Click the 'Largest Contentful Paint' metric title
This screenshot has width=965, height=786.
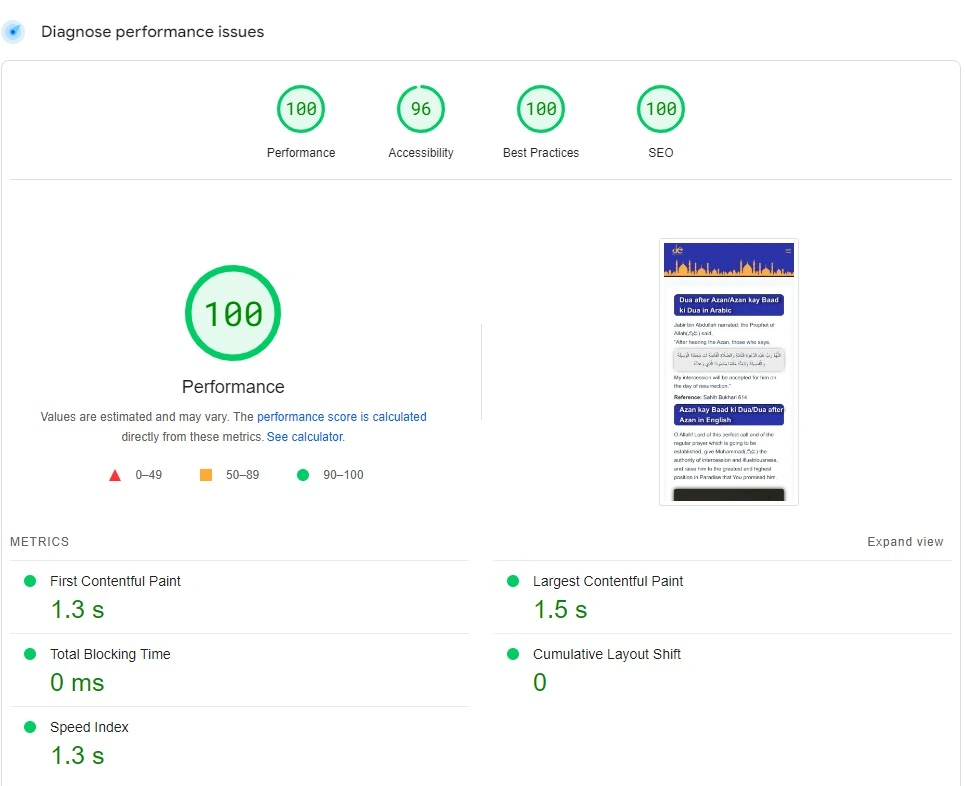[x=608, y=581]
